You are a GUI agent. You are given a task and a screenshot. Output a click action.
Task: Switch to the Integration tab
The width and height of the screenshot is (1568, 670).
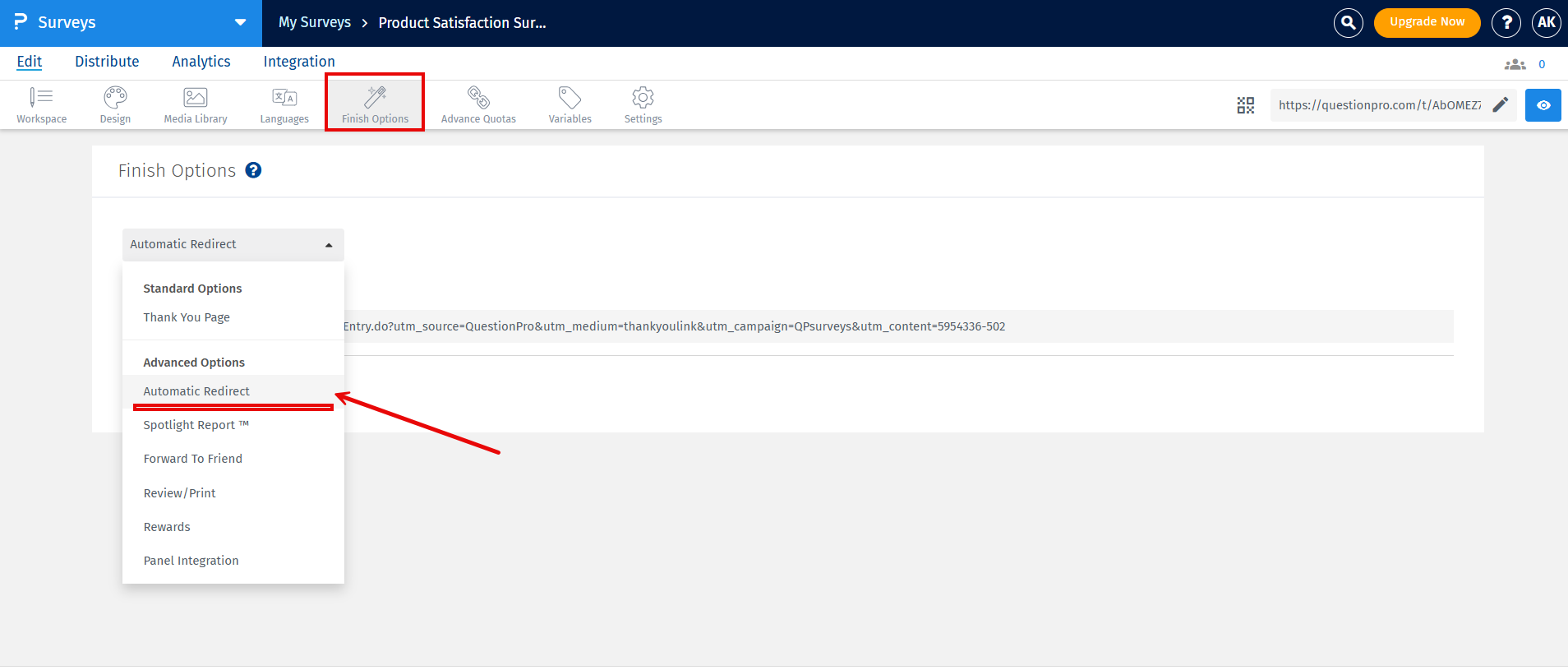pyautogui.click(x=299, y=62)
